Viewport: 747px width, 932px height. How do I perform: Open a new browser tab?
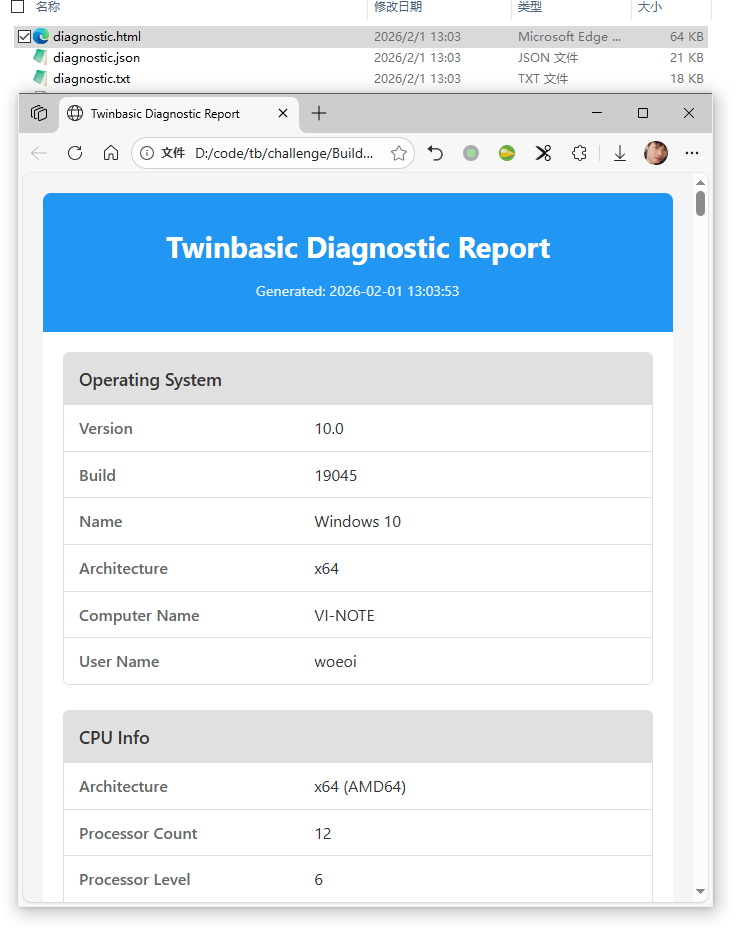[319, 113]
